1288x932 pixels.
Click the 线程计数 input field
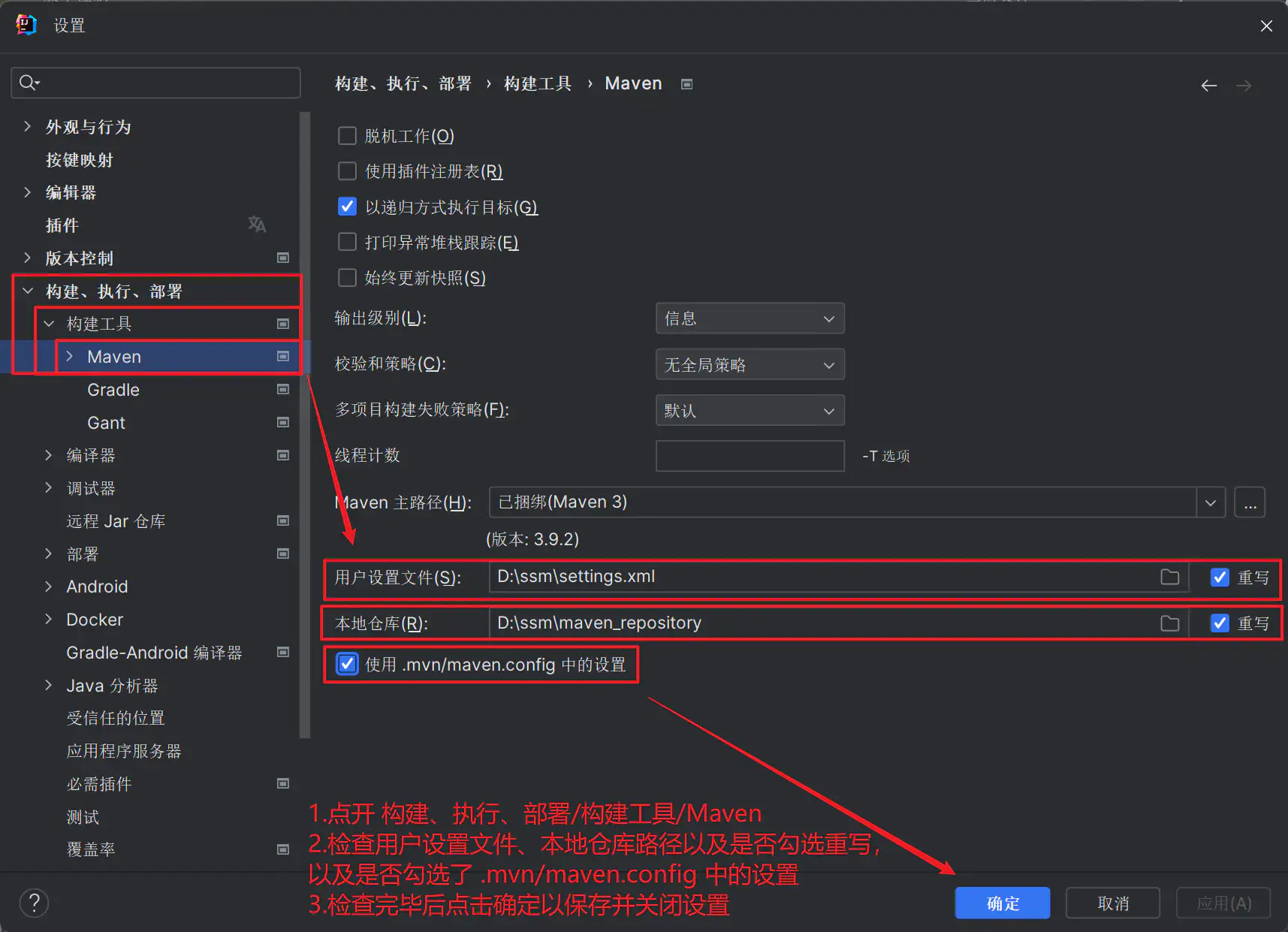tap(750, 456)
